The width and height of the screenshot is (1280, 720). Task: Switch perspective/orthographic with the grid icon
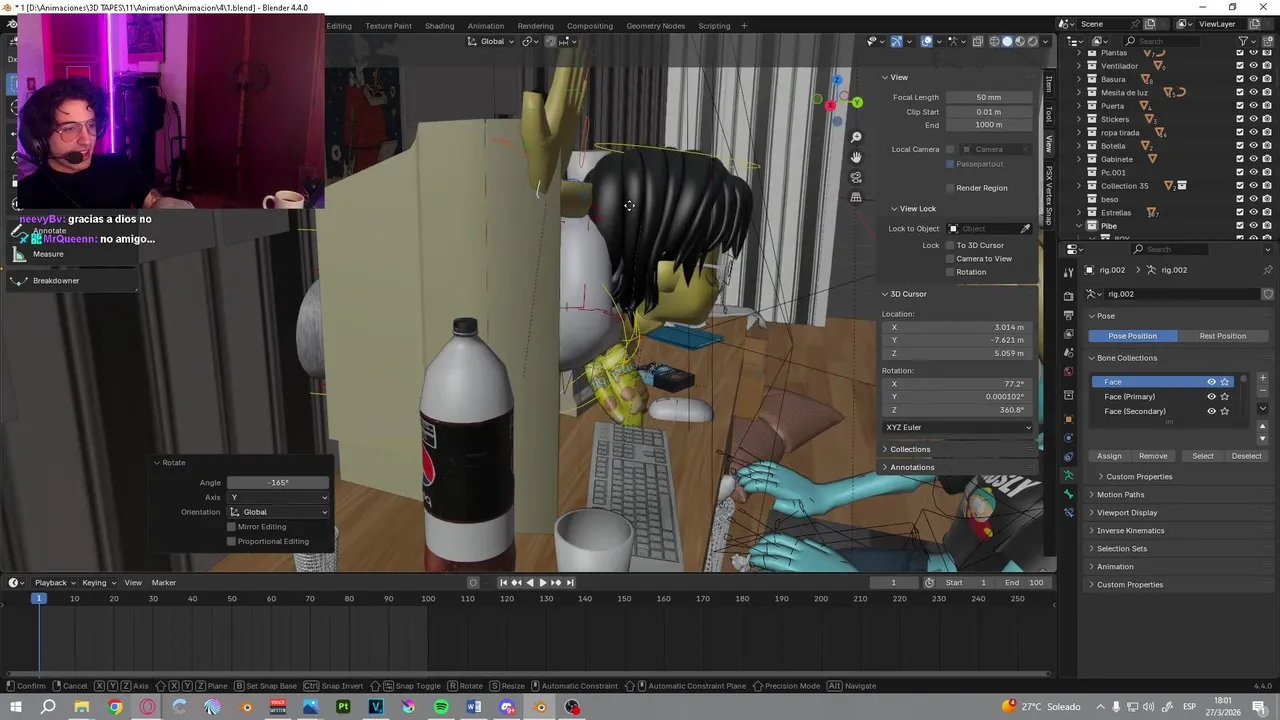pos(856,197)
